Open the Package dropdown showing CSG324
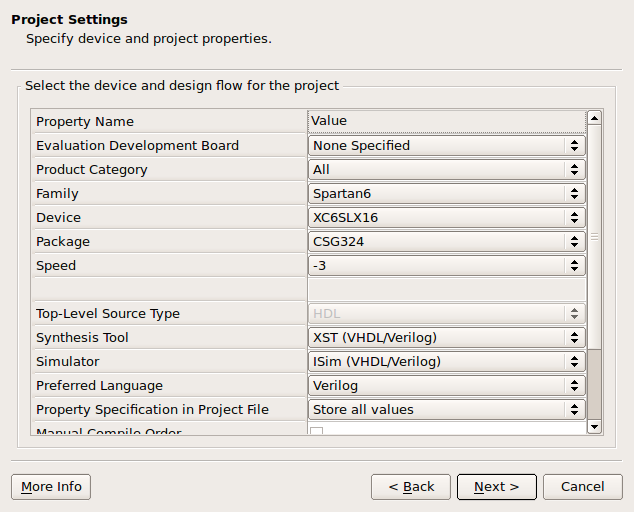The width and height of the screenshot is (634, 512). 447,241
